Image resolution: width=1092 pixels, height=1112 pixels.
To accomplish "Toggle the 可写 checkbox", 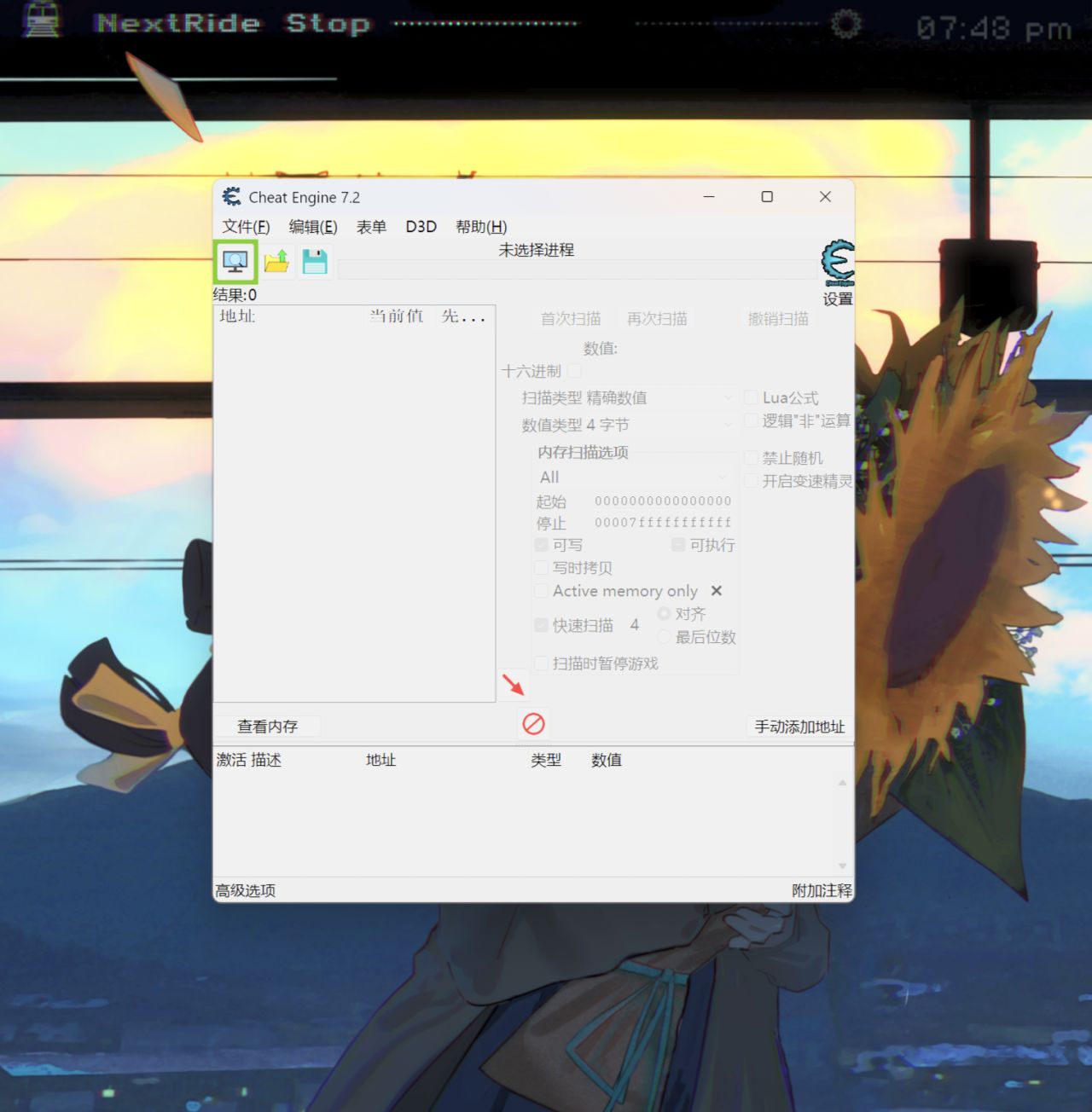I will click(x=541, y=545).
